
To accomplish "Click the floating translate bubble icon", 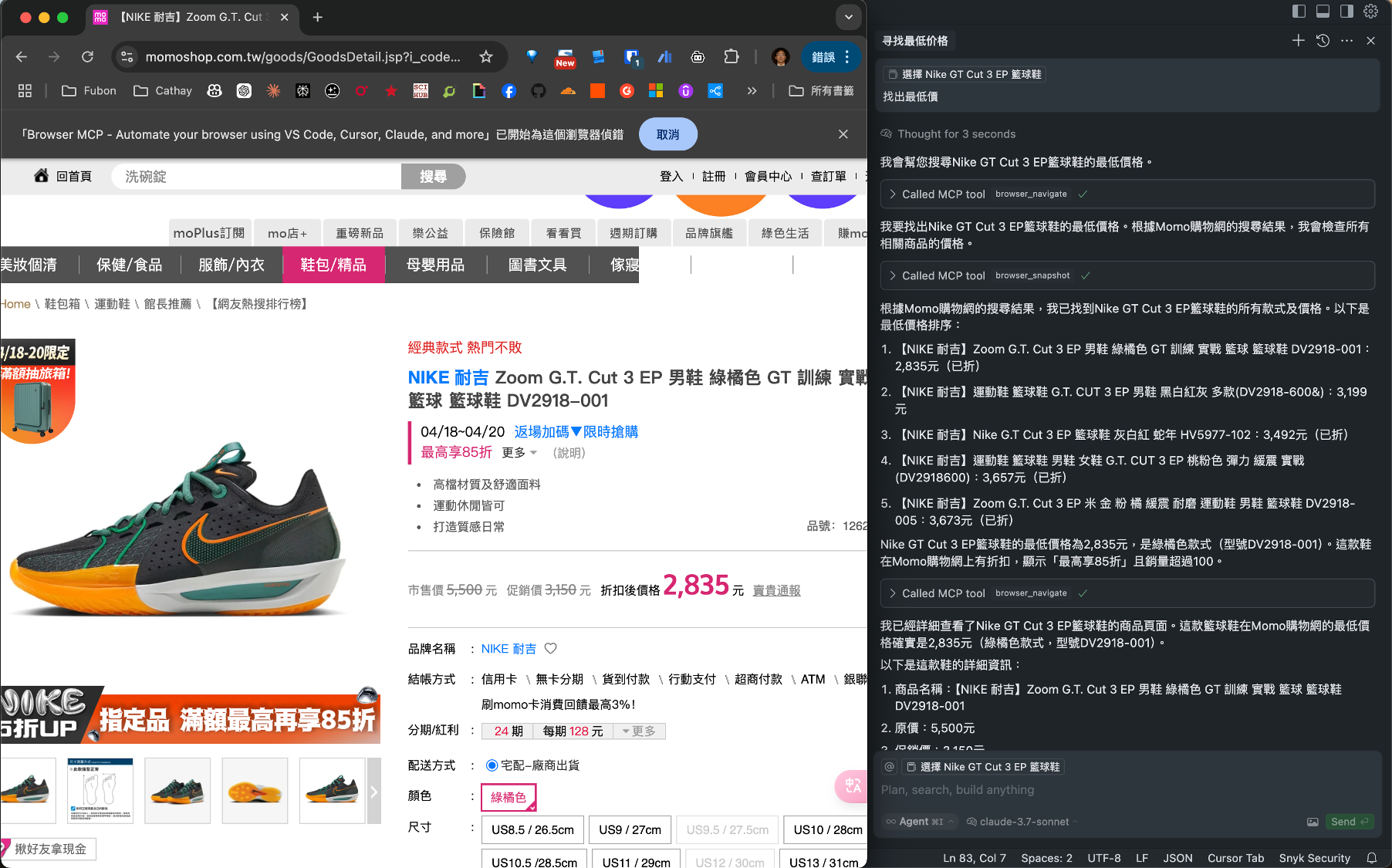I will click(x=851, y=786).
